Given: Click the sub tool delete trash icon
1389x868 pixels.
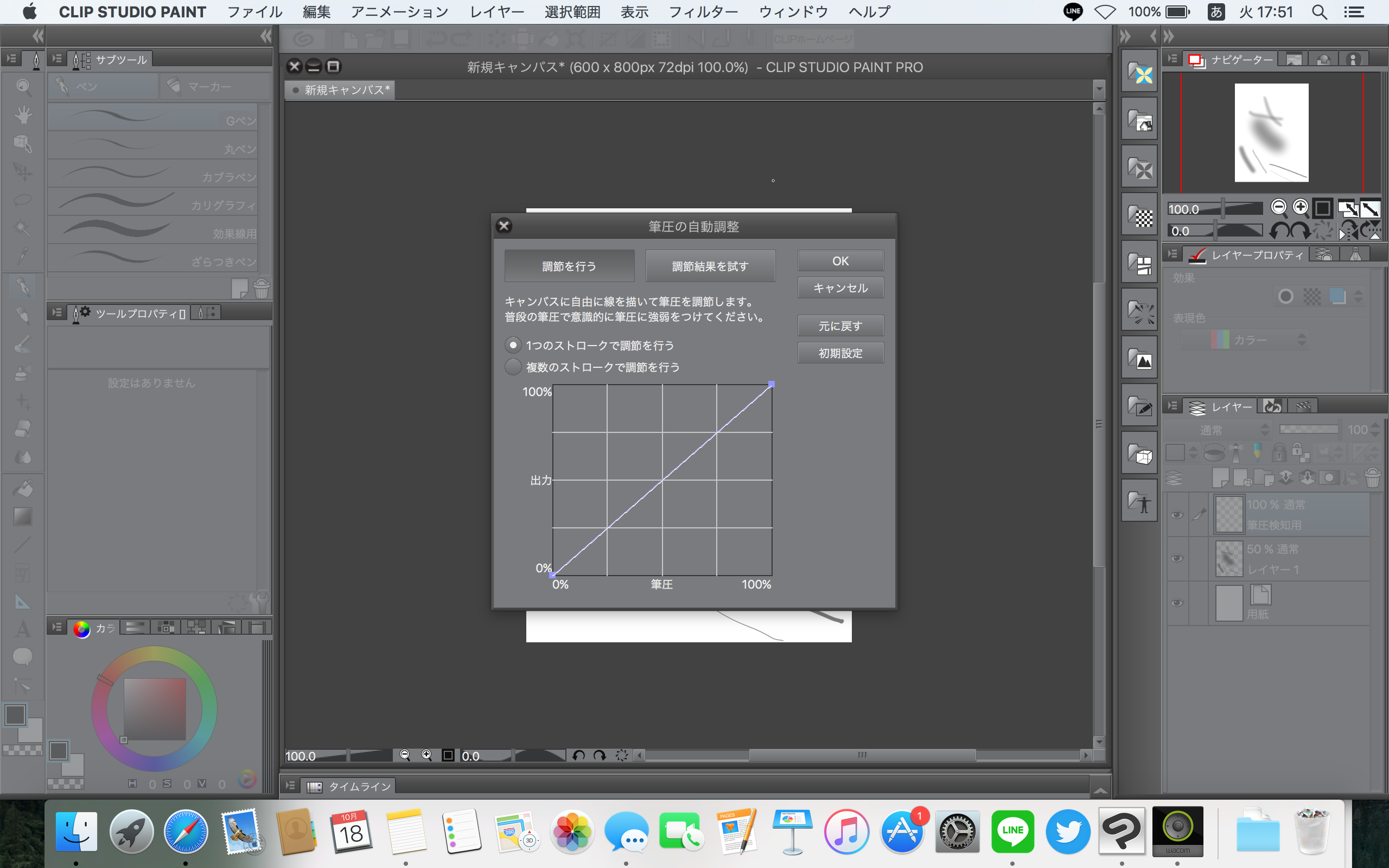Looking at the screenshot, I should point(261,289).
